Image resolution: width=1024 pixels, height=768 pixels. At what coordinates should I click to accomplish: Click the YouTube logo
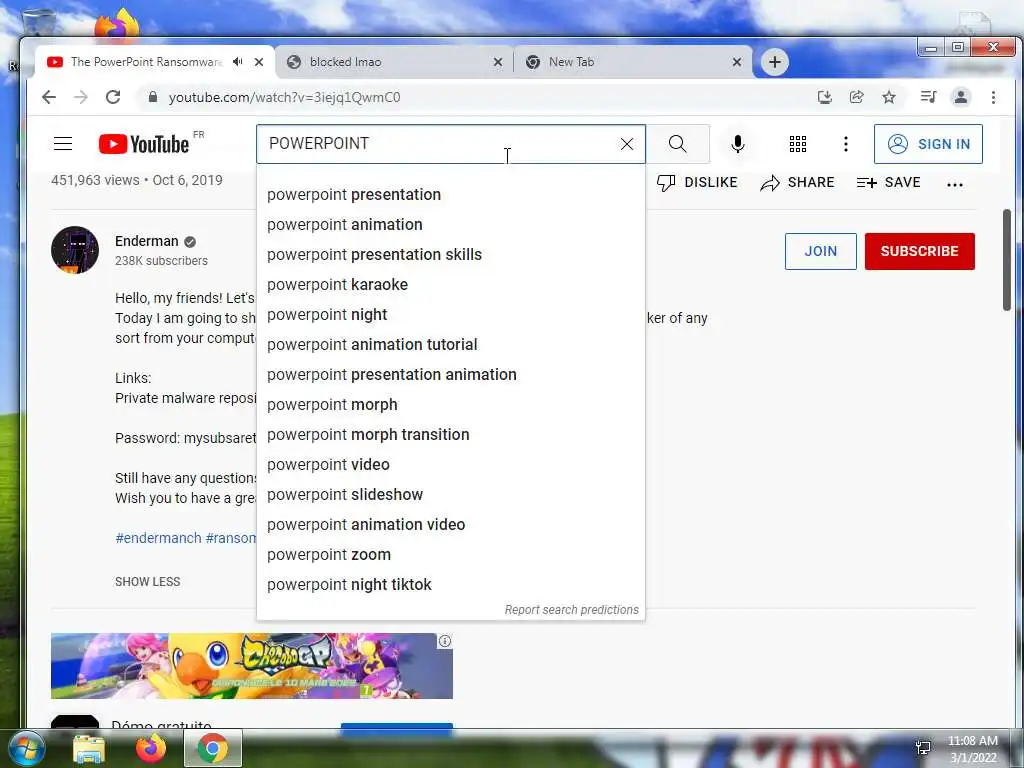click(x=144, y=144)
